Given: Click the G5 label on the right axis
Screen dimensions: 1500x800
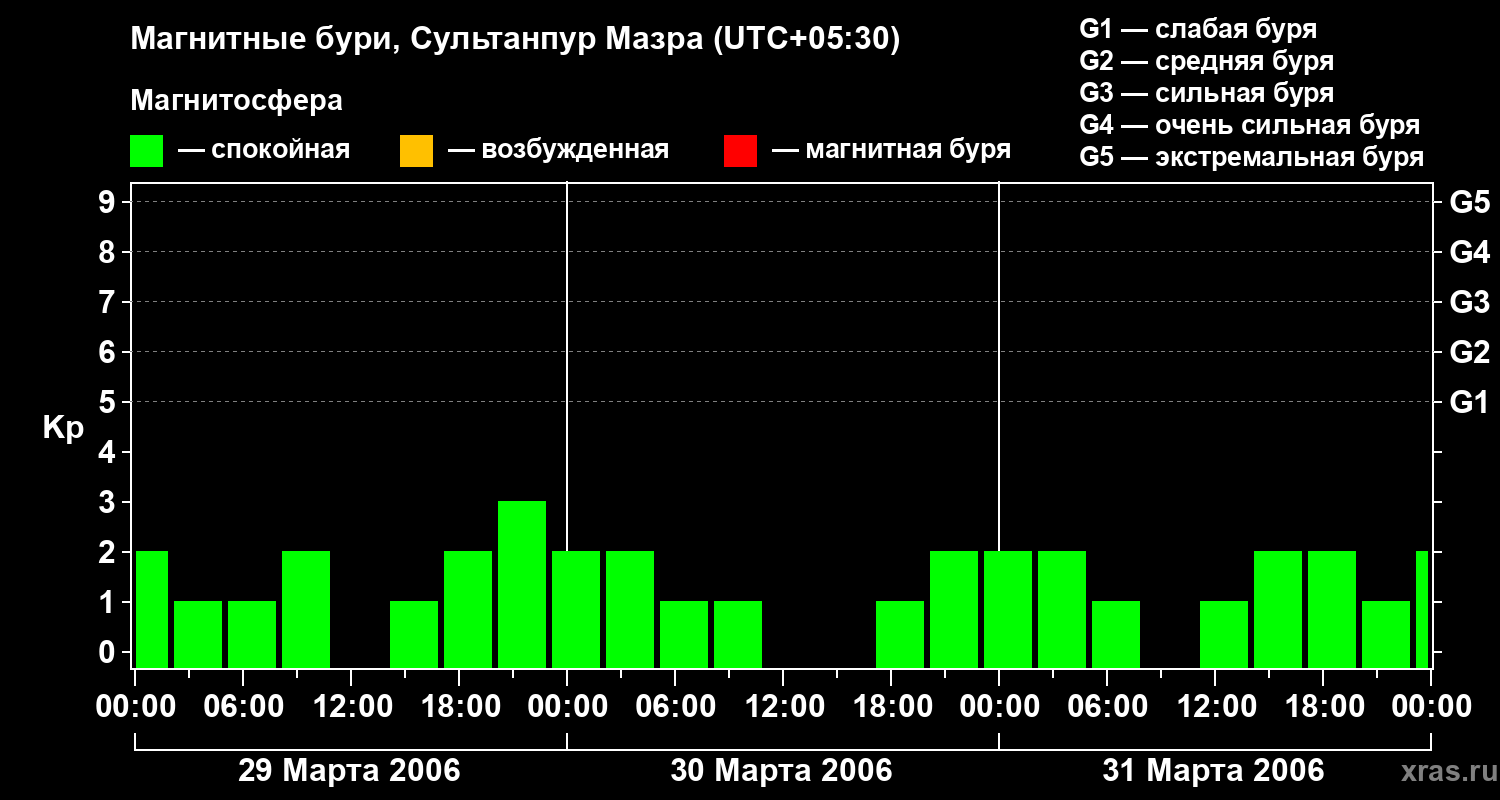Looking at the screenshot, I should click(x=1469, y=202).
